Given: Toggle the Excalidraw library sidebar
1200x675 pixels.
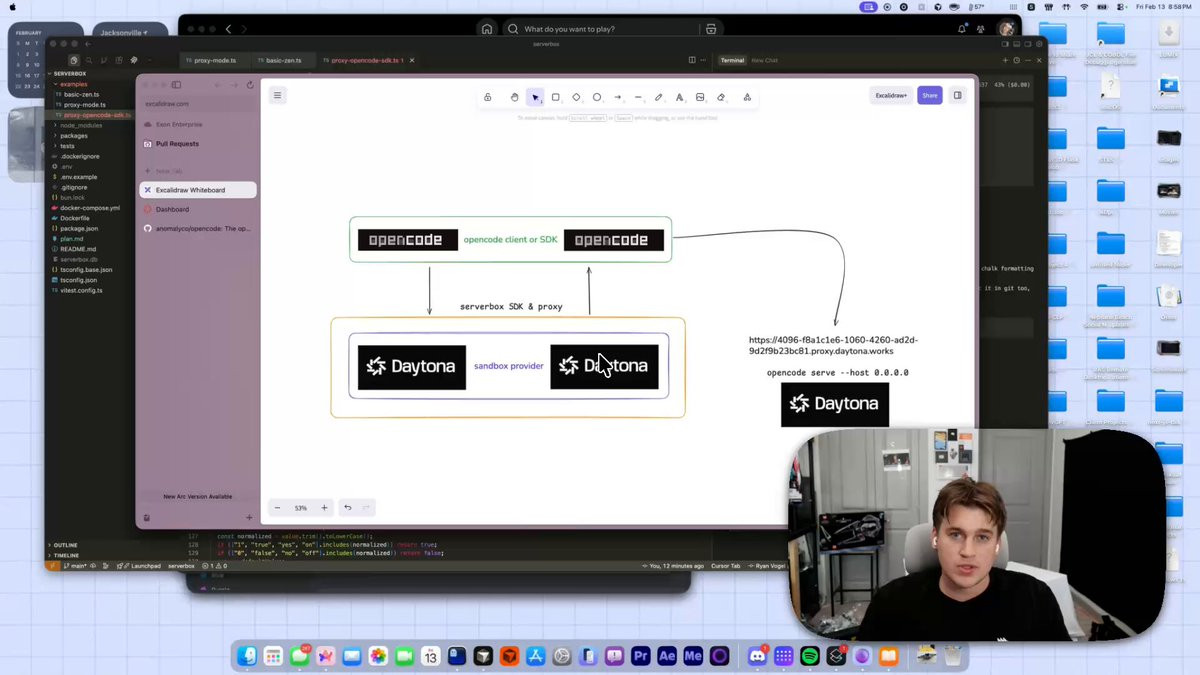Looking at the screenshot, I should click(x=957, y=95).
